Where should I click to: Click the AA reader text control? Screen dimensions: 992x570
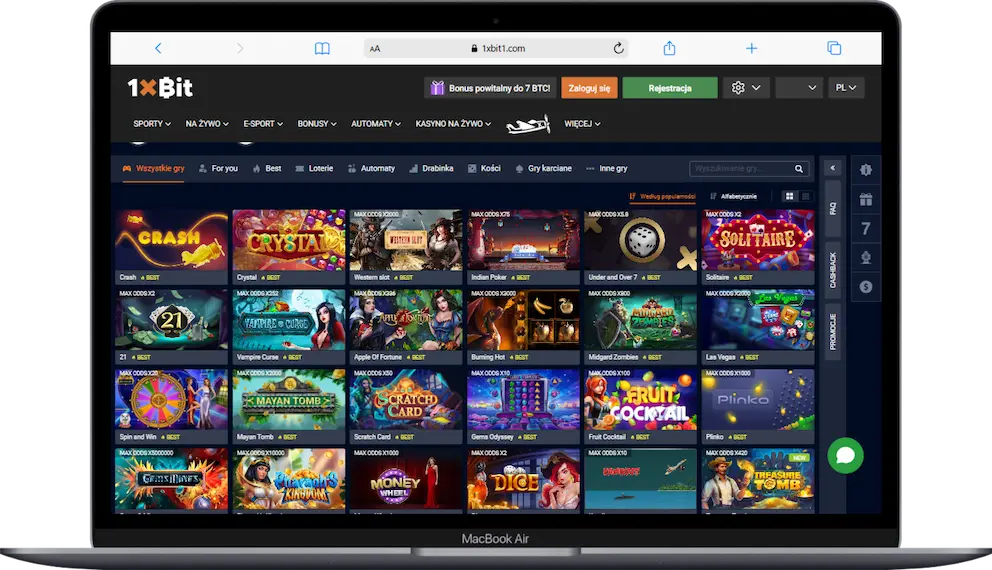click(x=375, y=48)
